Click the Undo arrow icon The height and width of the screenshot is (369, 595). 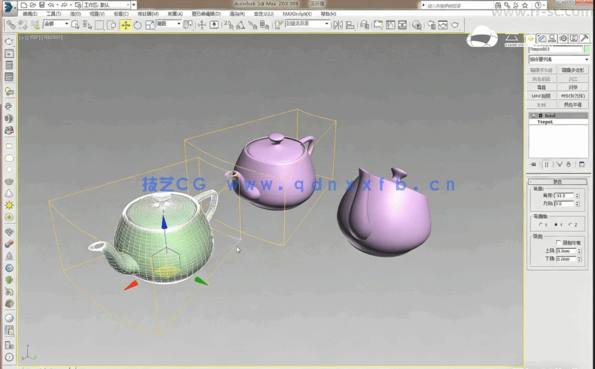(x=50, y=5)
